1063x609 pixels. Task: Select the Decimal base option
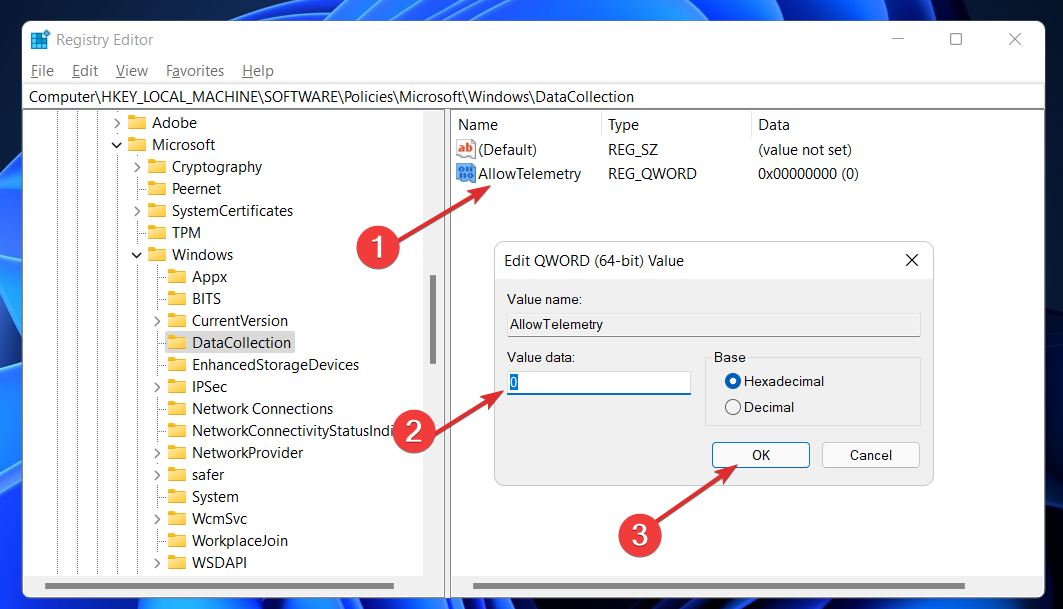click(732, 407)
